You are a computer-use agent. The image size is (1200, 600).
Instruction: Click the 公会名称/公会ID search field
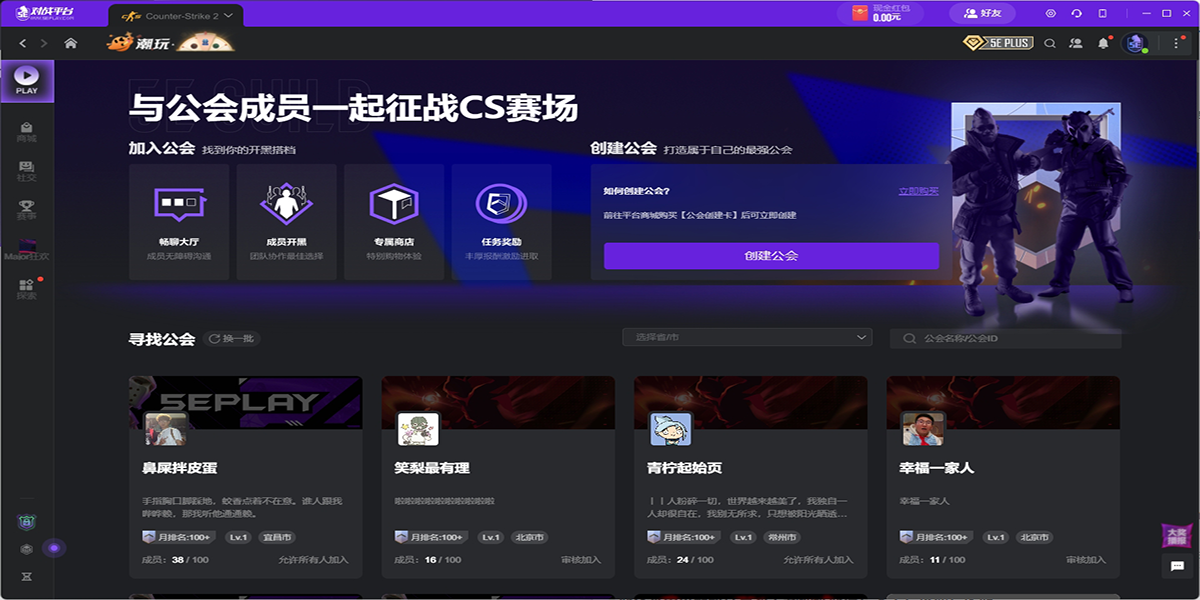tap(1005, 339)
